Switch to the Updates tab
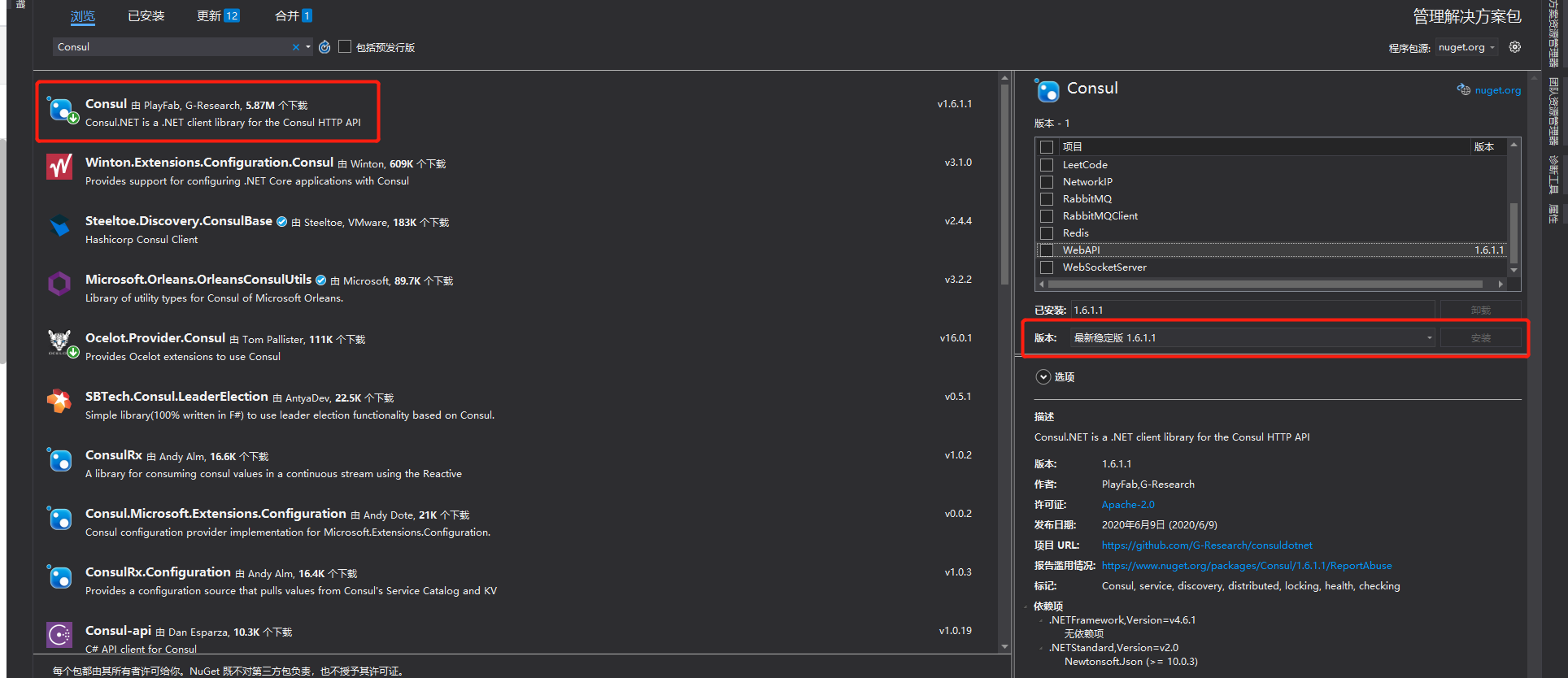Screen dimensions: 1568x678 click(x=218, y=16)
